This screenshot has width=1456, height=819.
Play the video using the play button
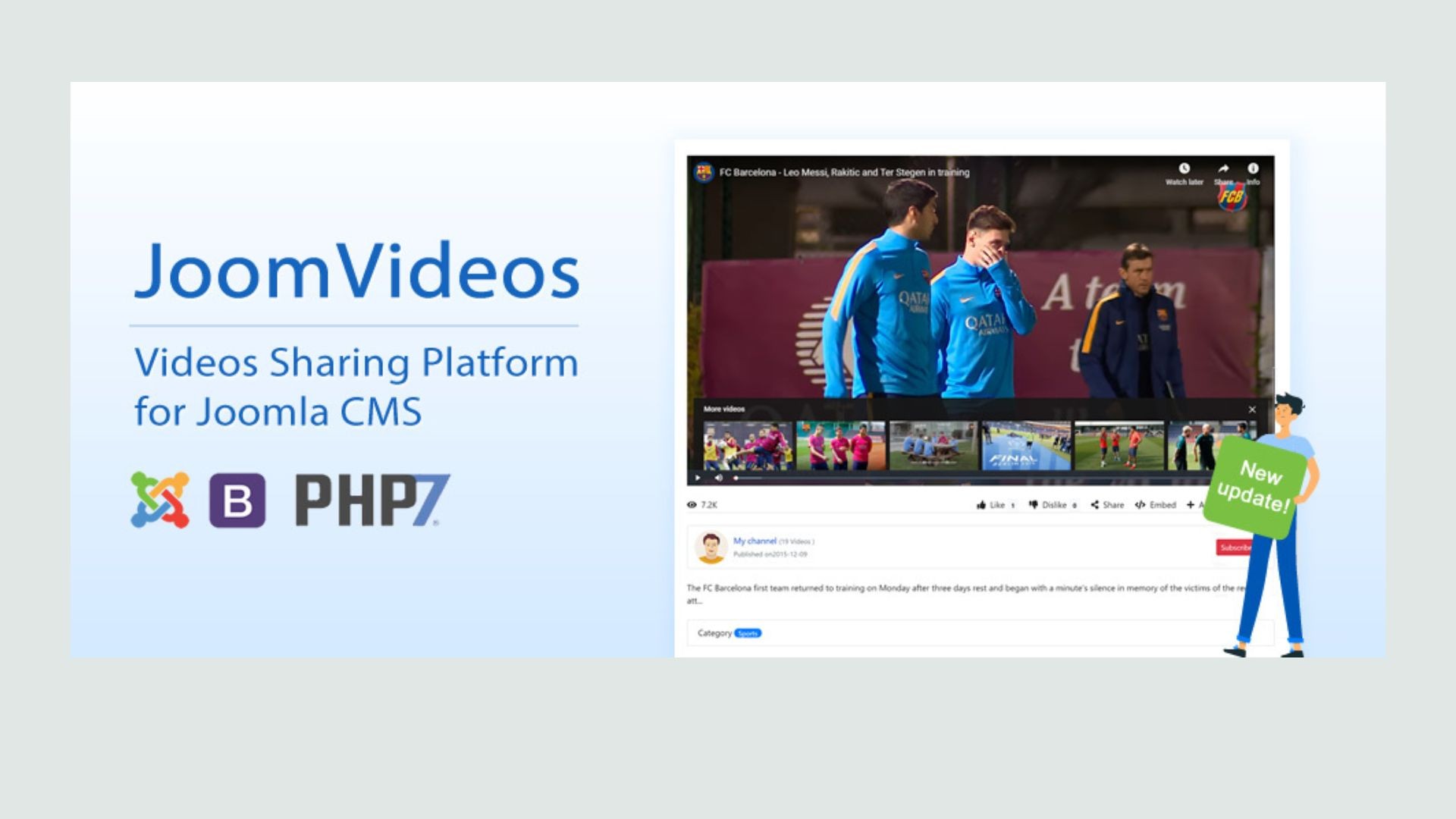tap(698, 478)
